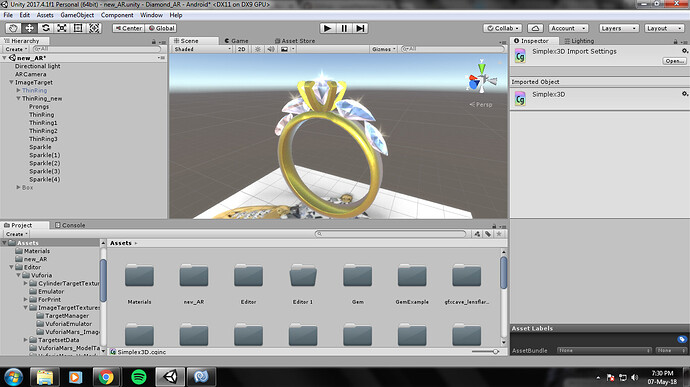Click the Step forward button
The width and height of the screenshot is (690, 387).
pyautogui.click(x=360, y=28)
